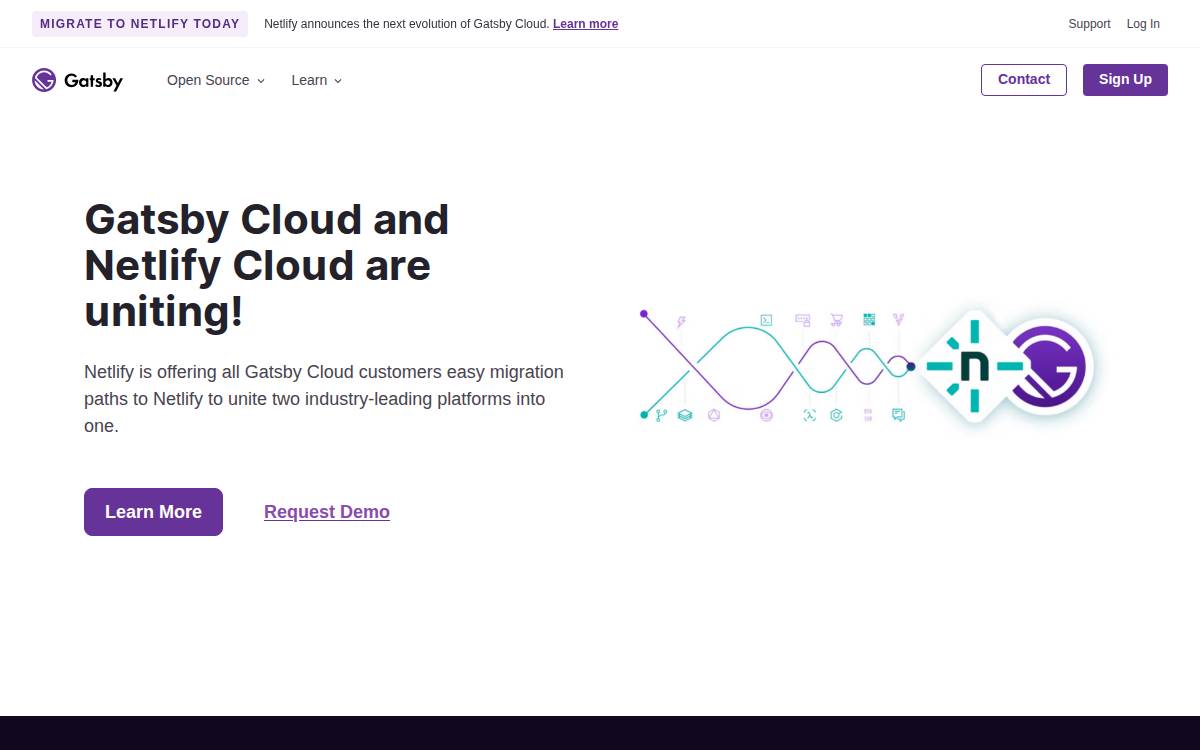
Task: Click the Migrate to Netlify Today badge
Action: click(140, 24)
